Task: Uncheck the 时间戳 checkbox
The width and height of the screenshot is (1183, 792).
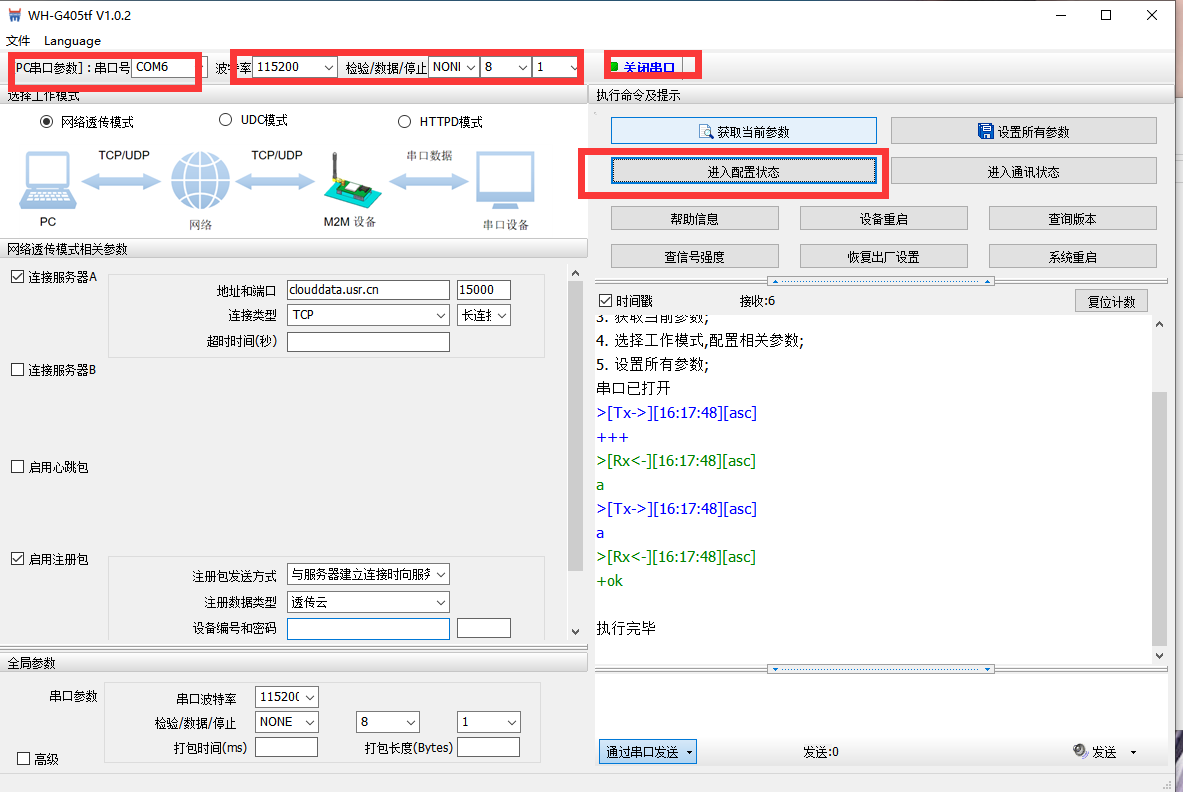Action: 604,301
